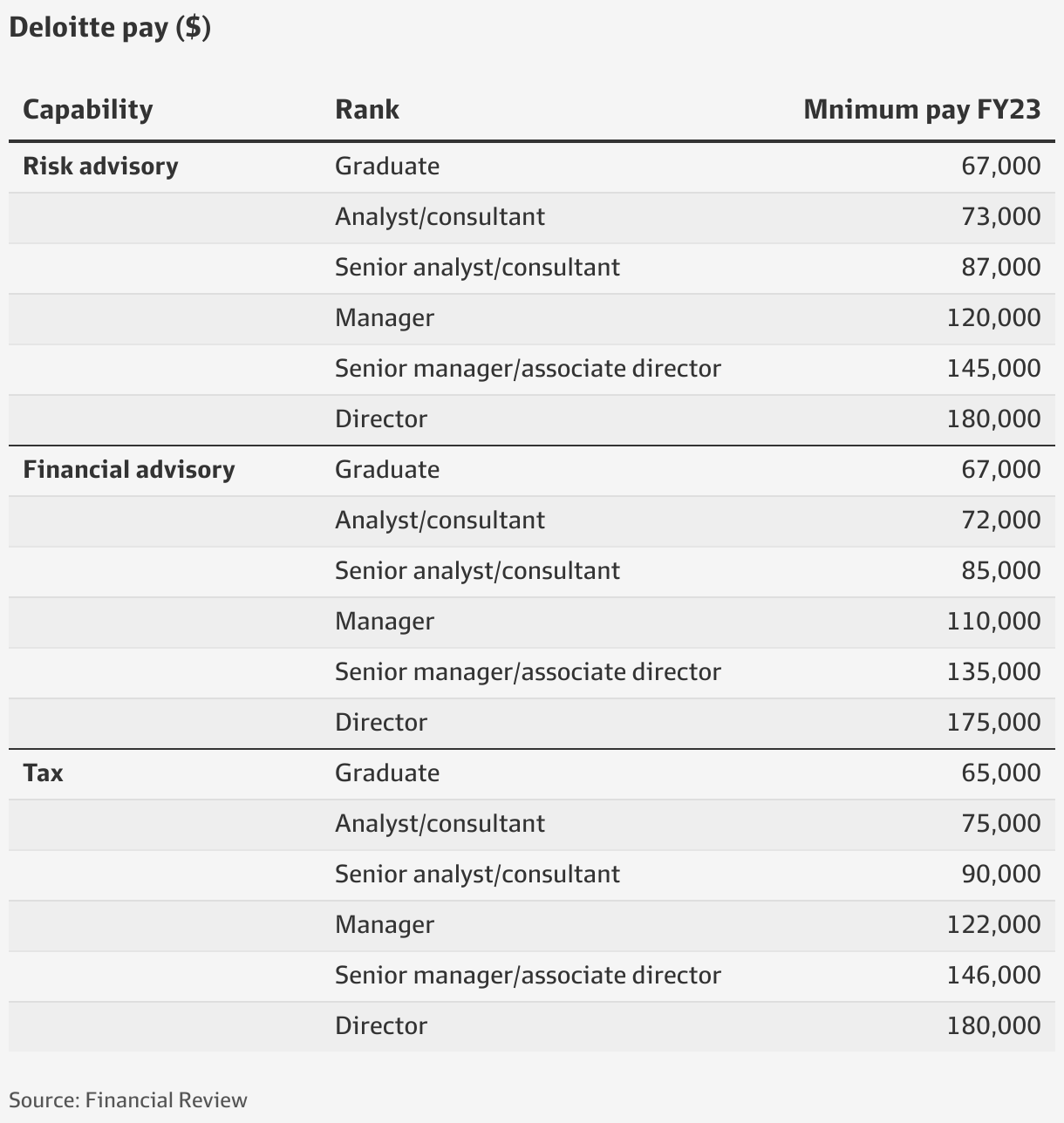Click Risk advisory Manager pay 120,000
The height and width of the screenshot is (1123, 1064).
click(x=994, y=318)
